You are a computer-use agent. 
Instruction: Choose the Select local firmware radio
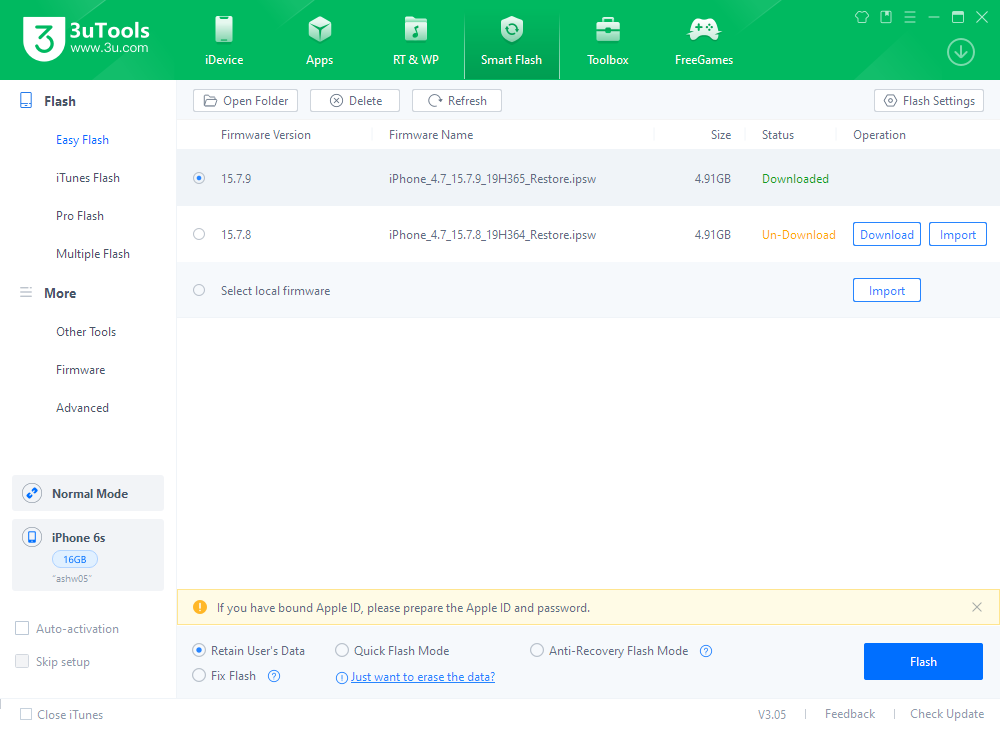pyautogui.click(x=199, y=291)
